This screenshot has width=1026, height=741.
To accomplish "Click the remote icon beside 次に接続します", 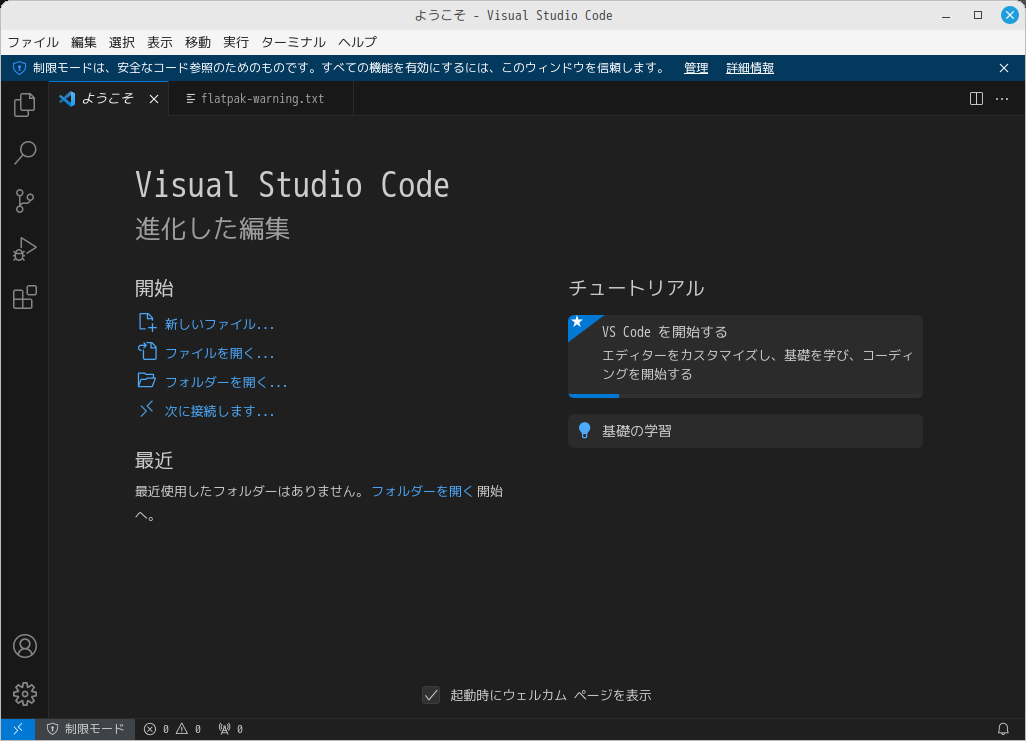I will [147, 409].
